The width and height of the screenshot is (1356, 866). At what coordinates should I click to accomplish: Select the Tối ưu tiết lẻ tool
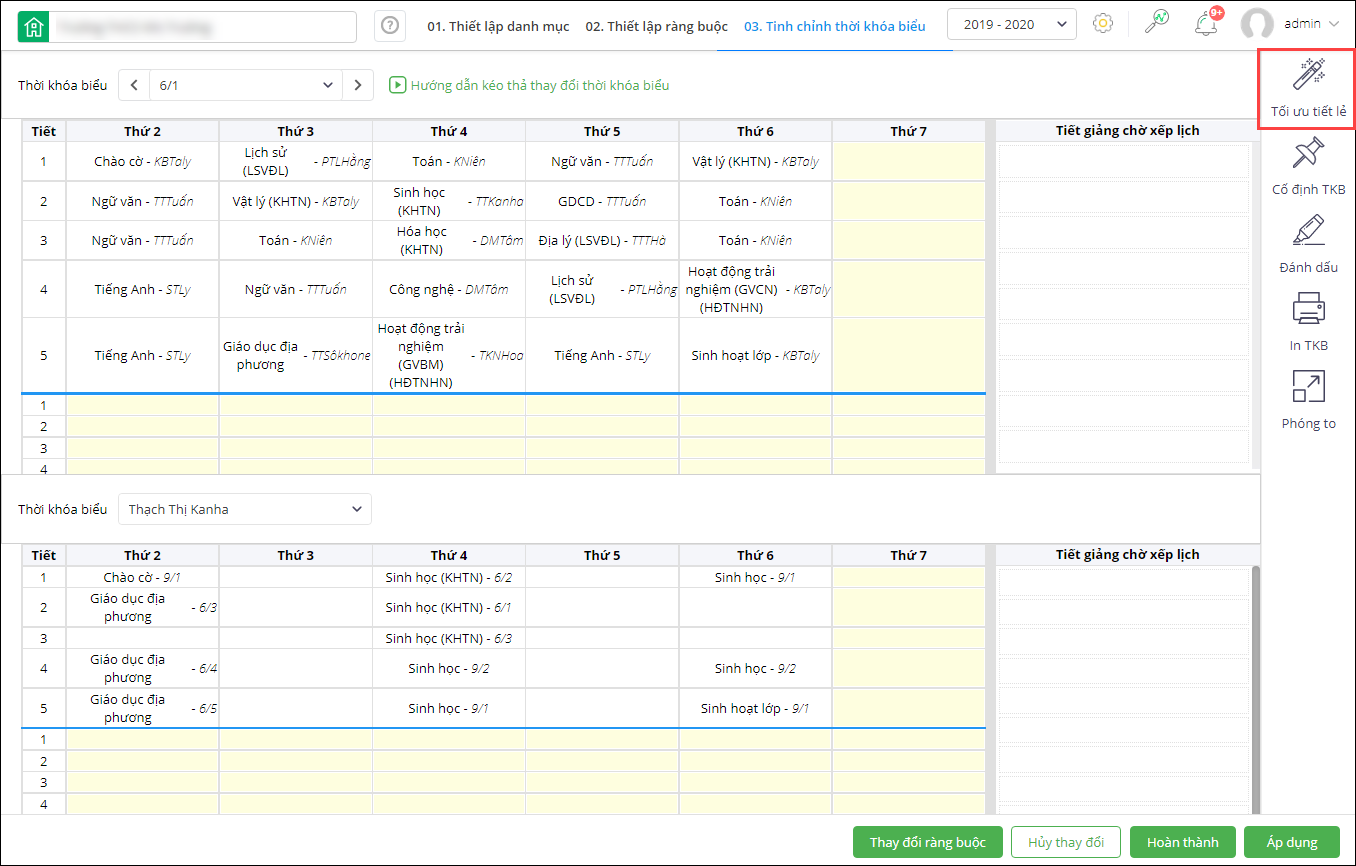tap(1308, 88)
